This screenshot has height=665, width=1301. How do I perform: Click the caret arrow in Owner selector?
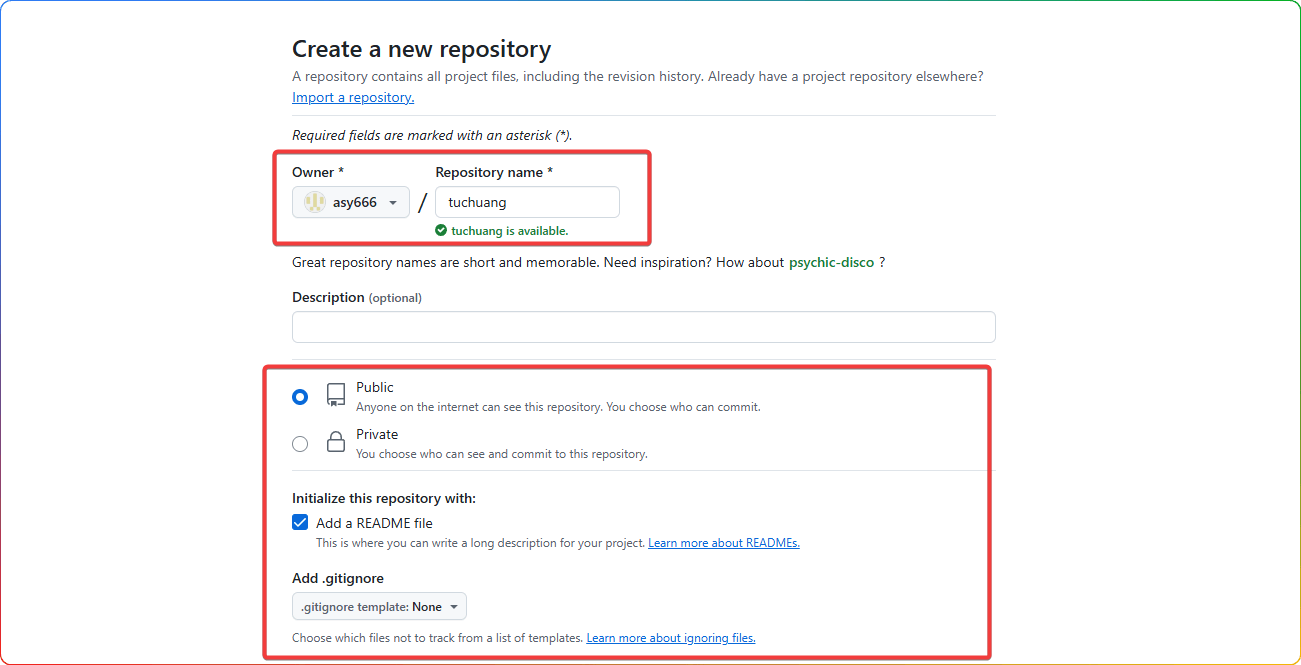coord(393,203)
